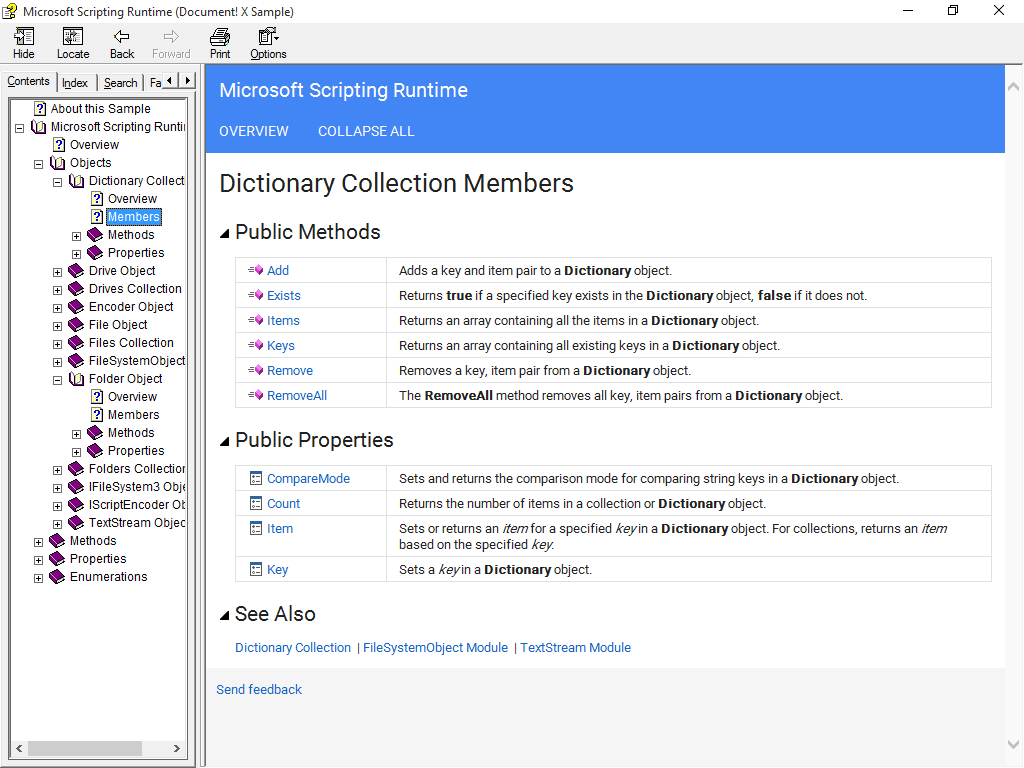1024x768 pixels.
Task: Collapse the Public Methods section
Action: tap(225, 233)
